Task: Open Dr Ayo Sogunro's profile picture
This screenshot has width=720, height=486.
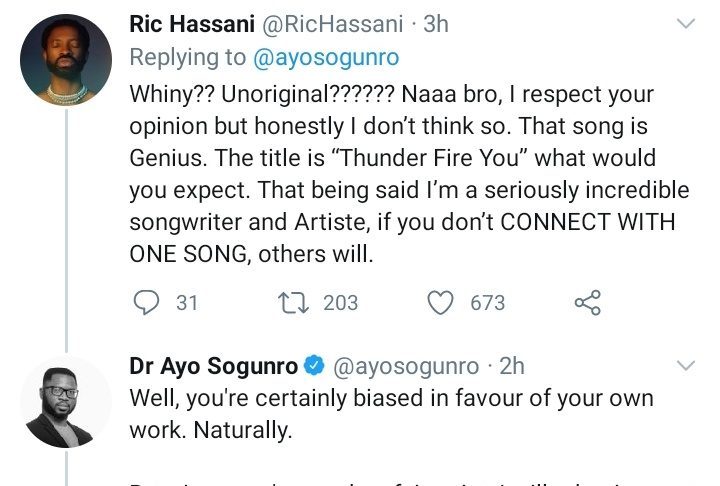Action: 65,402
